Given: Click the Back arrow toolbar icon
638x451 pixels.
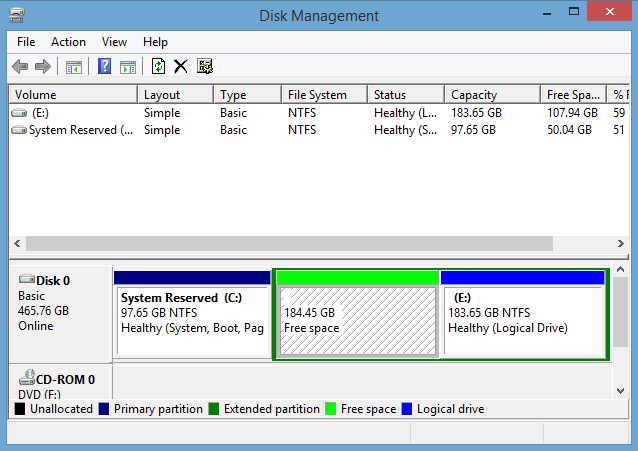Looking at the screenshot, I should tap(20, 66).
